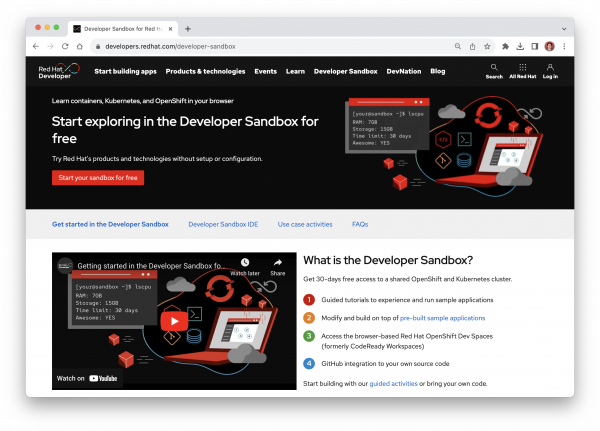Viewport: 600px width, 431px height.
Task: Expand the Start building apps menu
Action: click(x=125, y=72)
